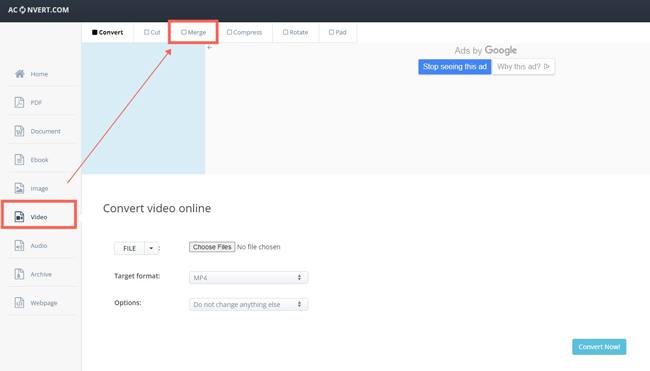Open the Convert tab
Screen dimensions: 650x371
tap(107, 32)
